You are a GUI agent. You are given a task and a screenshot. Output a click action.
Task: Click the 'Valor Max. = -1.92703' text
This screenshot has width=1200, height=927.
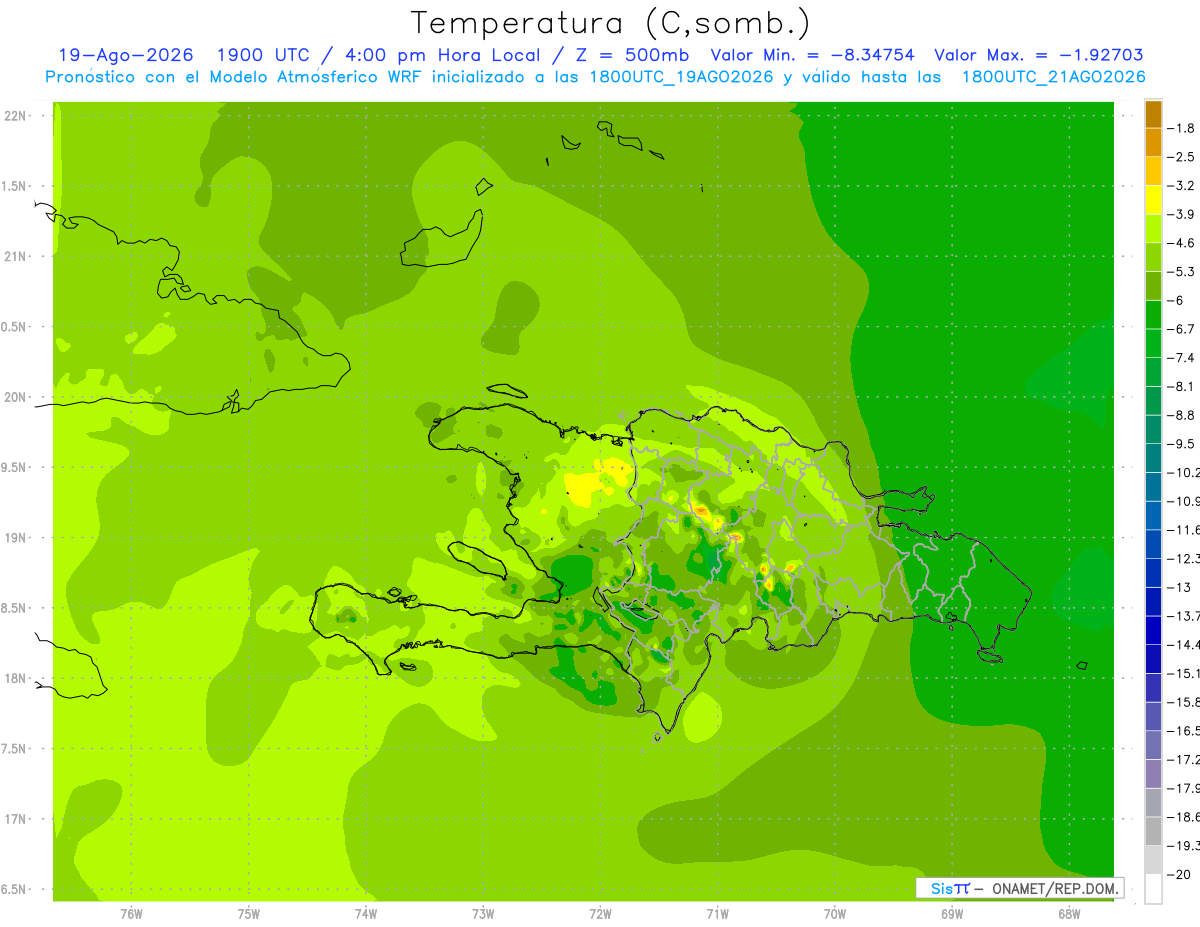coord(1038,55)
